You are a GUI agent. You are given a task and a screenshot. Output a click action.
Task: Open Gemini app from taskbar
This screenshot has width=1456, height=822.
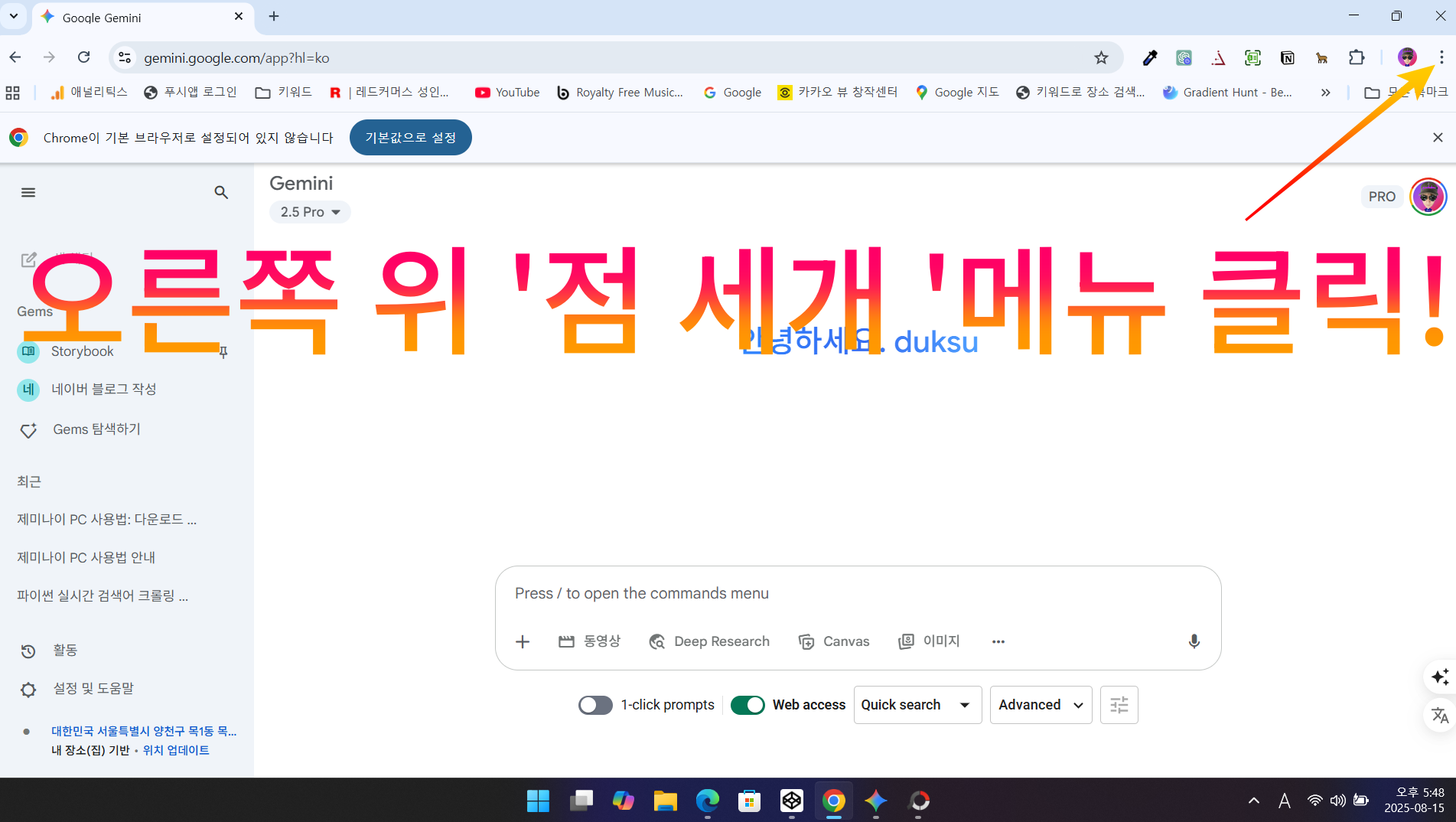pyautogui.click(x=875, y=801)
